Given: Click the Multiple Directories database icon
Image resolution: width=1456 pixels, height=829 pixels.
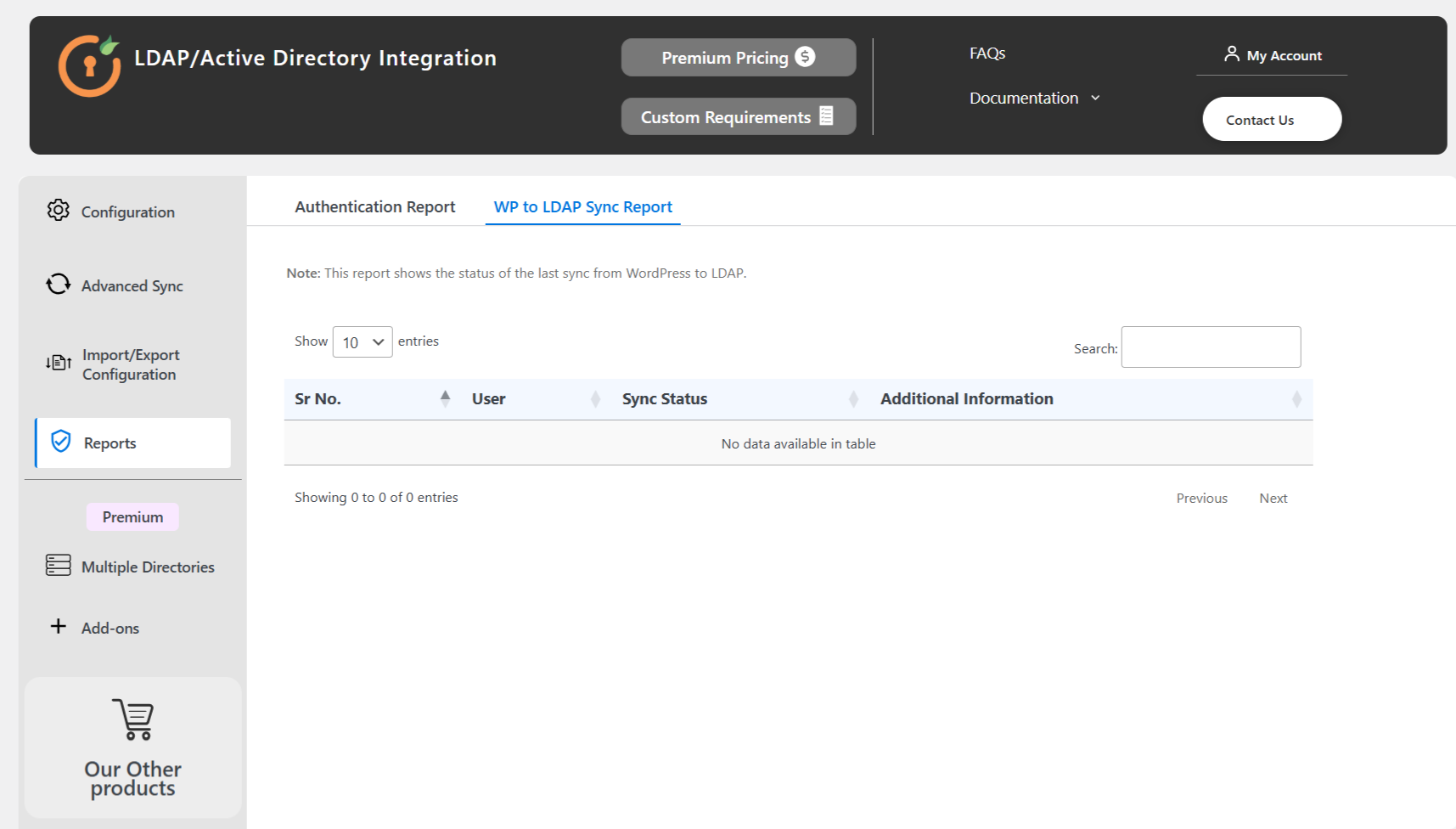Looking at the screenshot, I should pyautogui.click(x=58, y=566).
